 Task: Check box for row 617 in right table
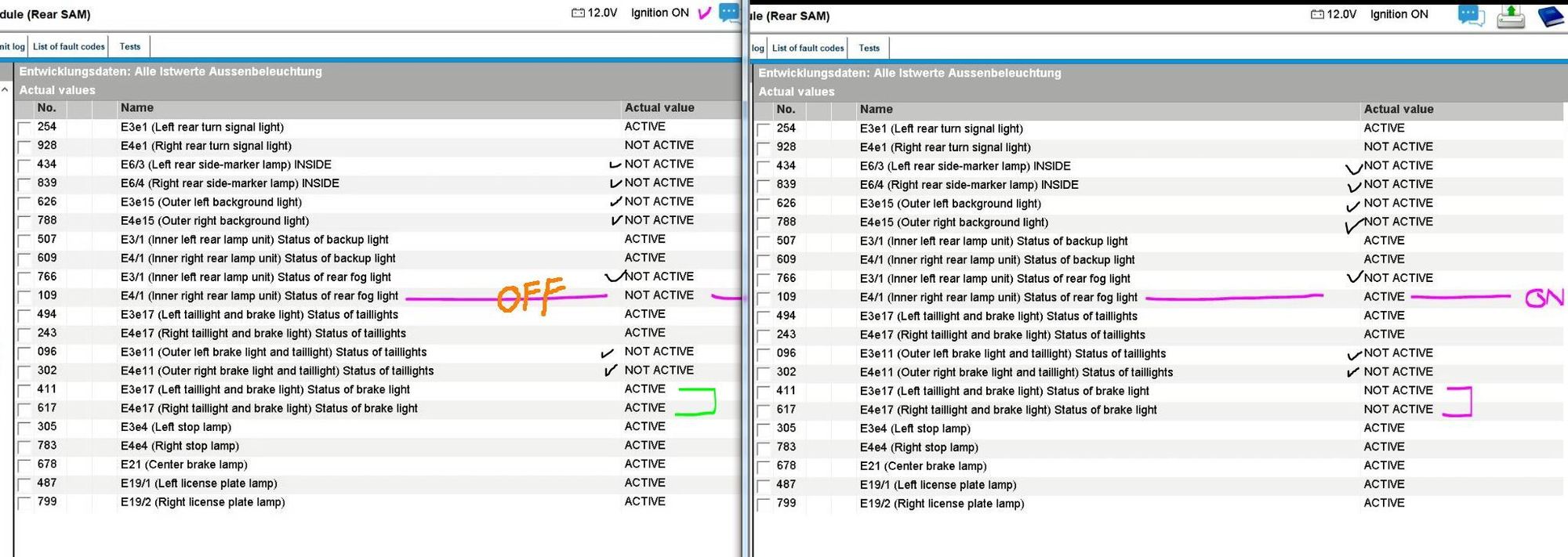coord(764,411)
